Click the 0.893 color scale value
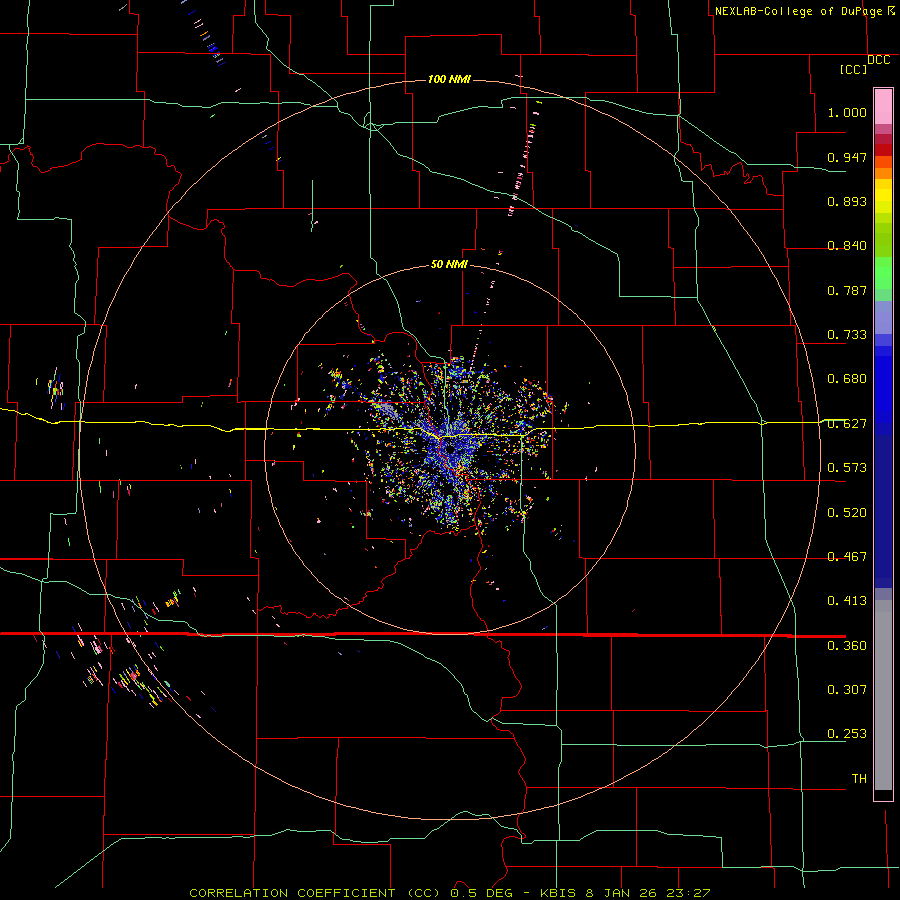 coord(847,201)
